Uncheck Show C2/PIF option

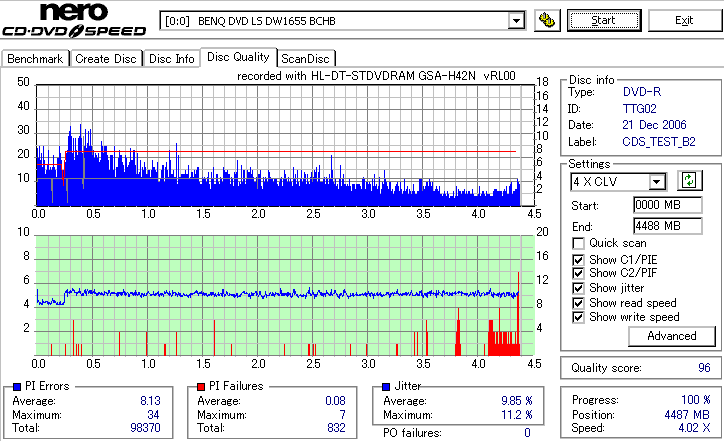[578, 273]
